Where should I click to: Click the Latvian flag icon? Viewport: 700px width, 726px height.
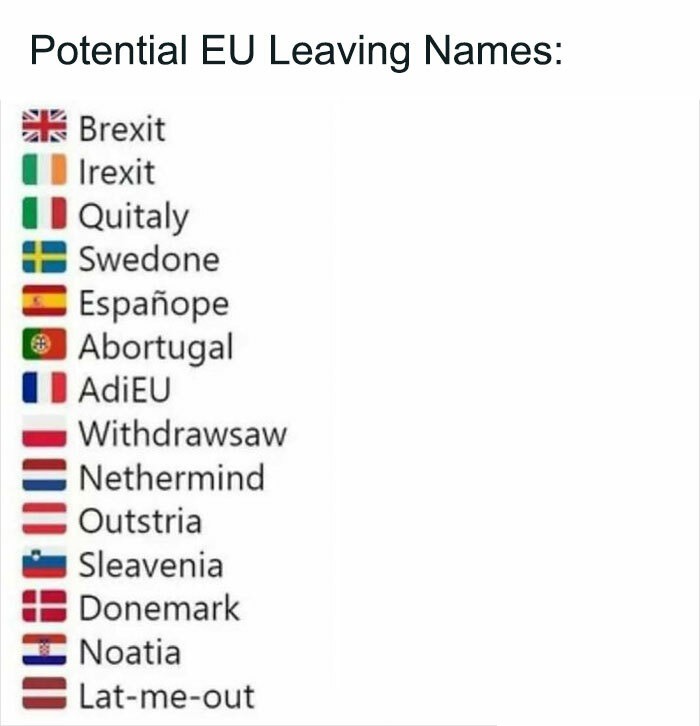(44, 693)
